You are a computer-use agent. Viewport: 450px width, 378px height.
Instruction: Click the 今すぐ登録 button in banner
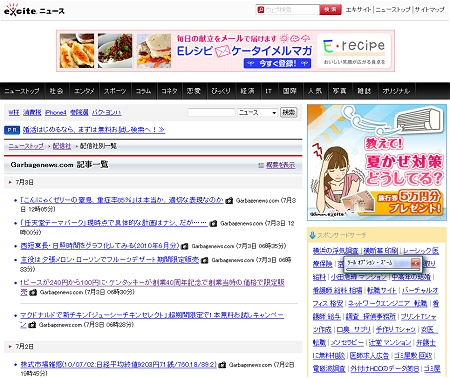(277, 63)
